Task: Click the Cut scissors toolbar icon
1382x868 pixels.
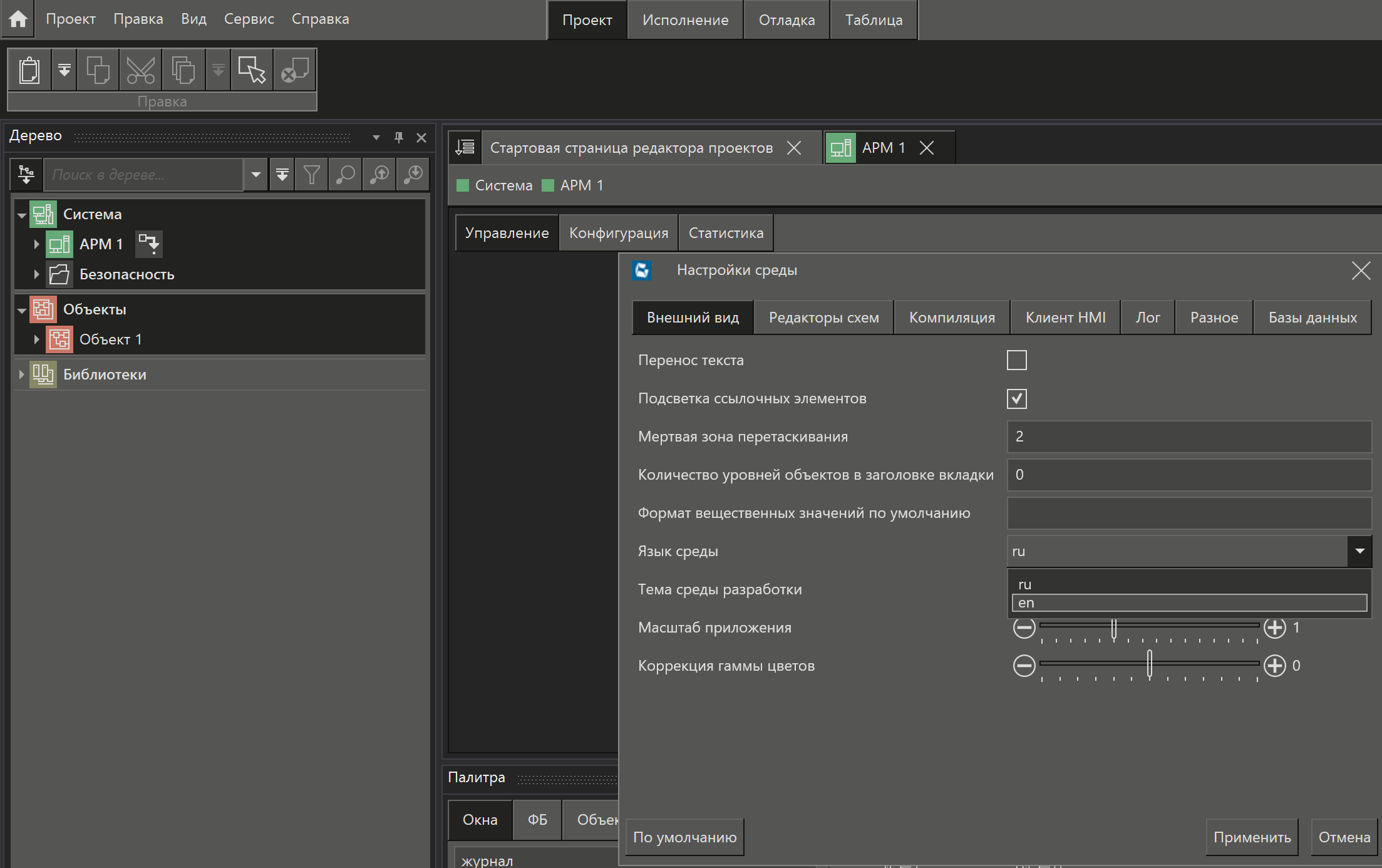Action: coord(140,70)
